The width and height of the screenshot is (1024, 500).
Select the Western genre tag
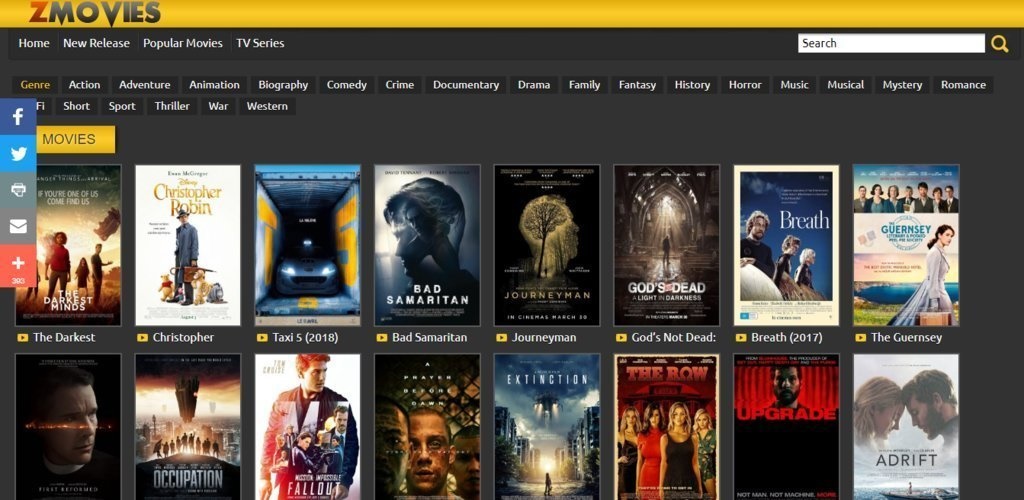pos(267,106)
